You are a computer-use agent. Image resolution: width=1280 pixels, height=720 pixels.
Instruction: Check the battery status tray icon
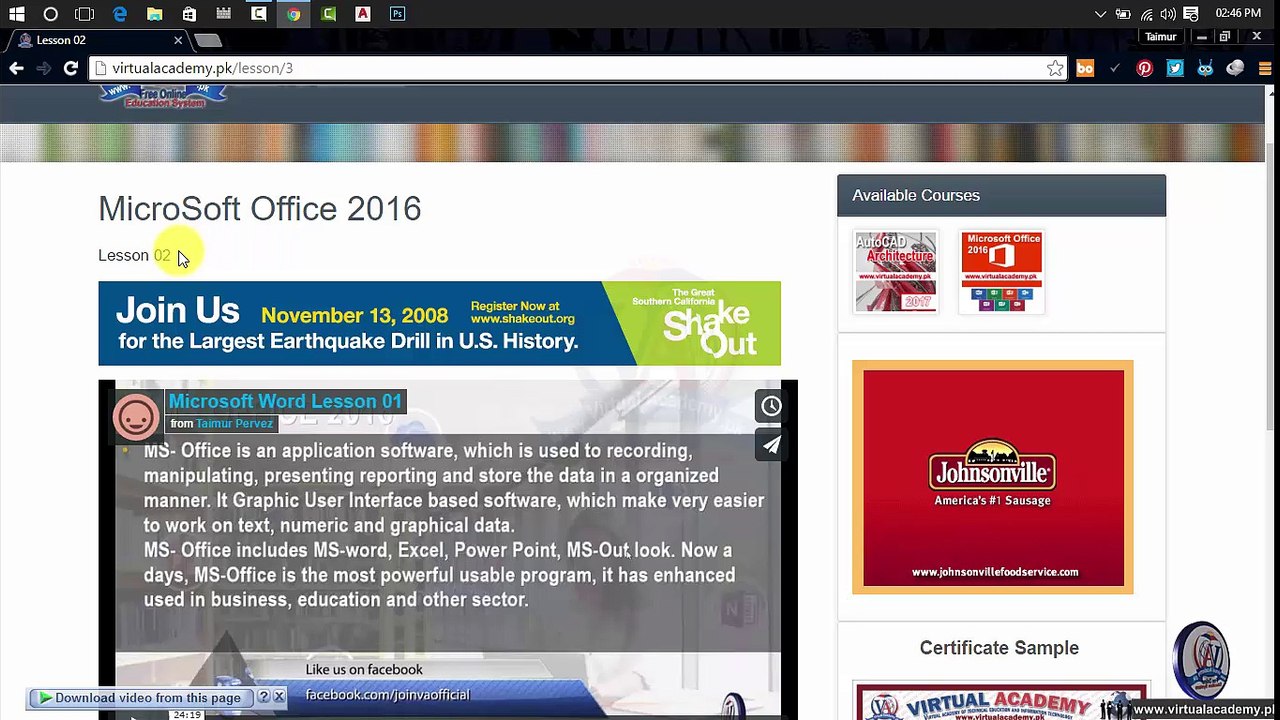[x=1123, y=14]
